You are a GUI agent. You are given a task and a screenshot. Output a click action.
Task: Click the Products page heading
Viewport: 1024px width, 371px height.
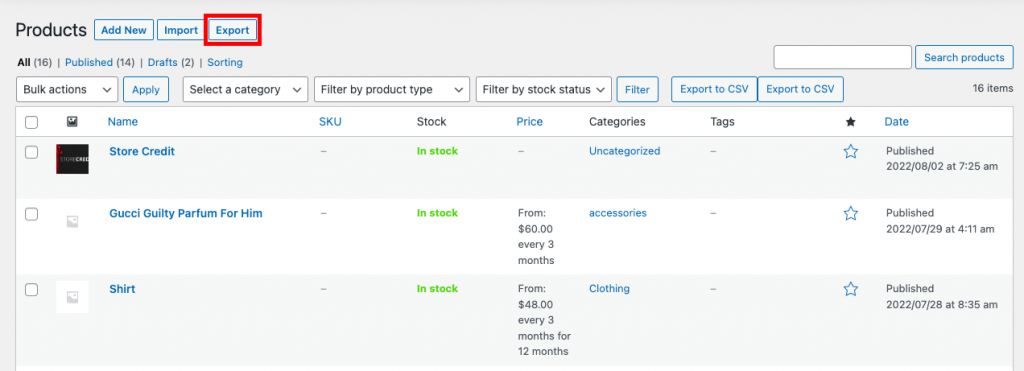tap(51, 30)
